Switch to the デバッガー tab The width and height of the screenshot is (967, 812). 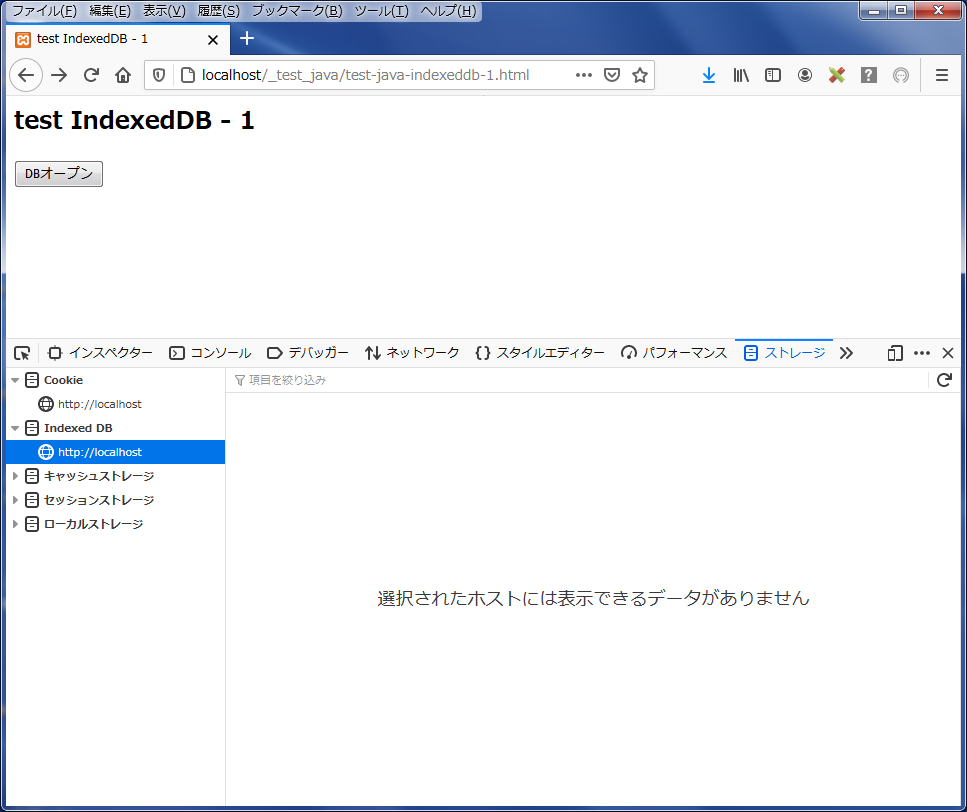tap(308, 353)
